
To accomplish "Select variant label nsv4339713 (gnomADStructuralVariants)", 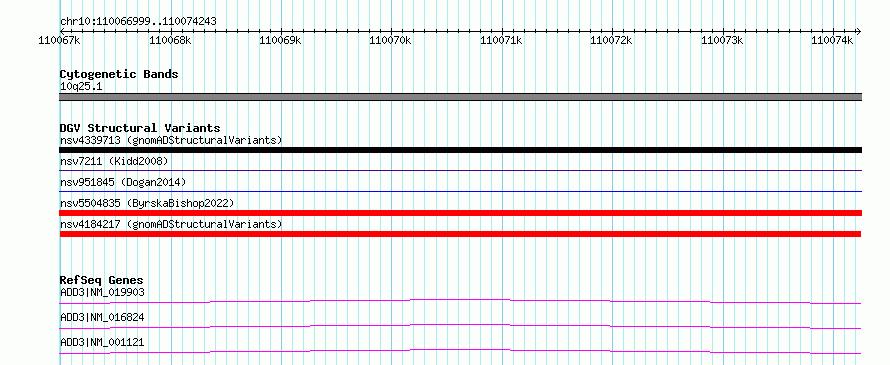I will tap(171, 140).
